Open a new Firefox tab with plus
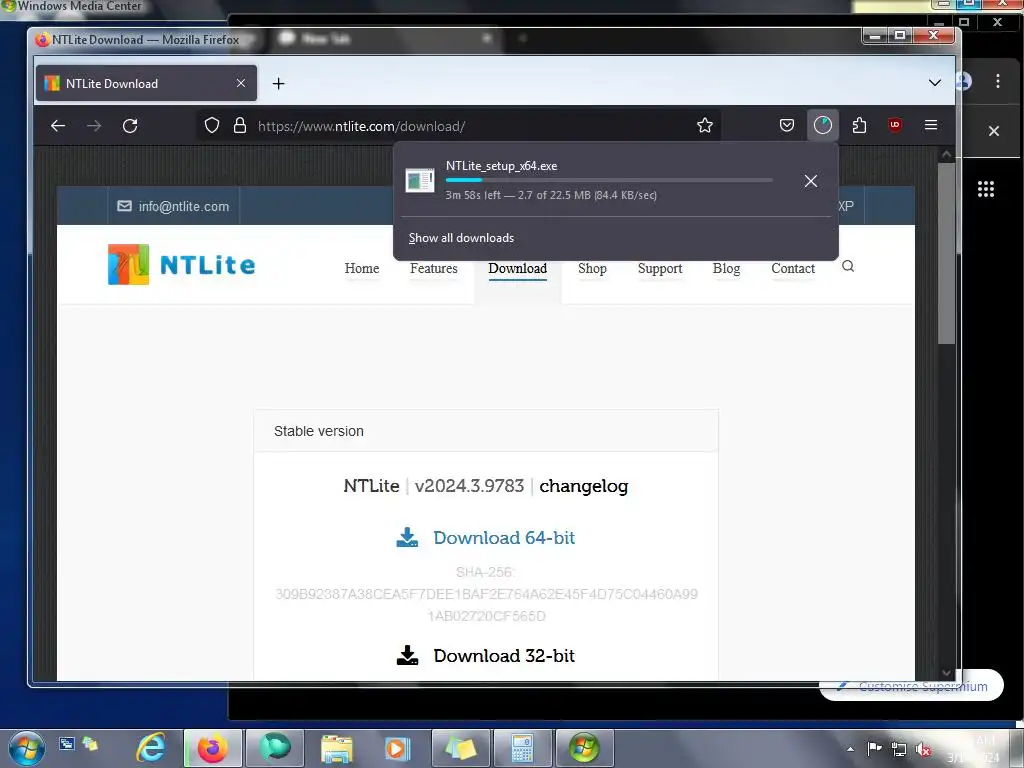This screenshot has height=768, width=1024. pyautogui.click(x=278, y=84)
